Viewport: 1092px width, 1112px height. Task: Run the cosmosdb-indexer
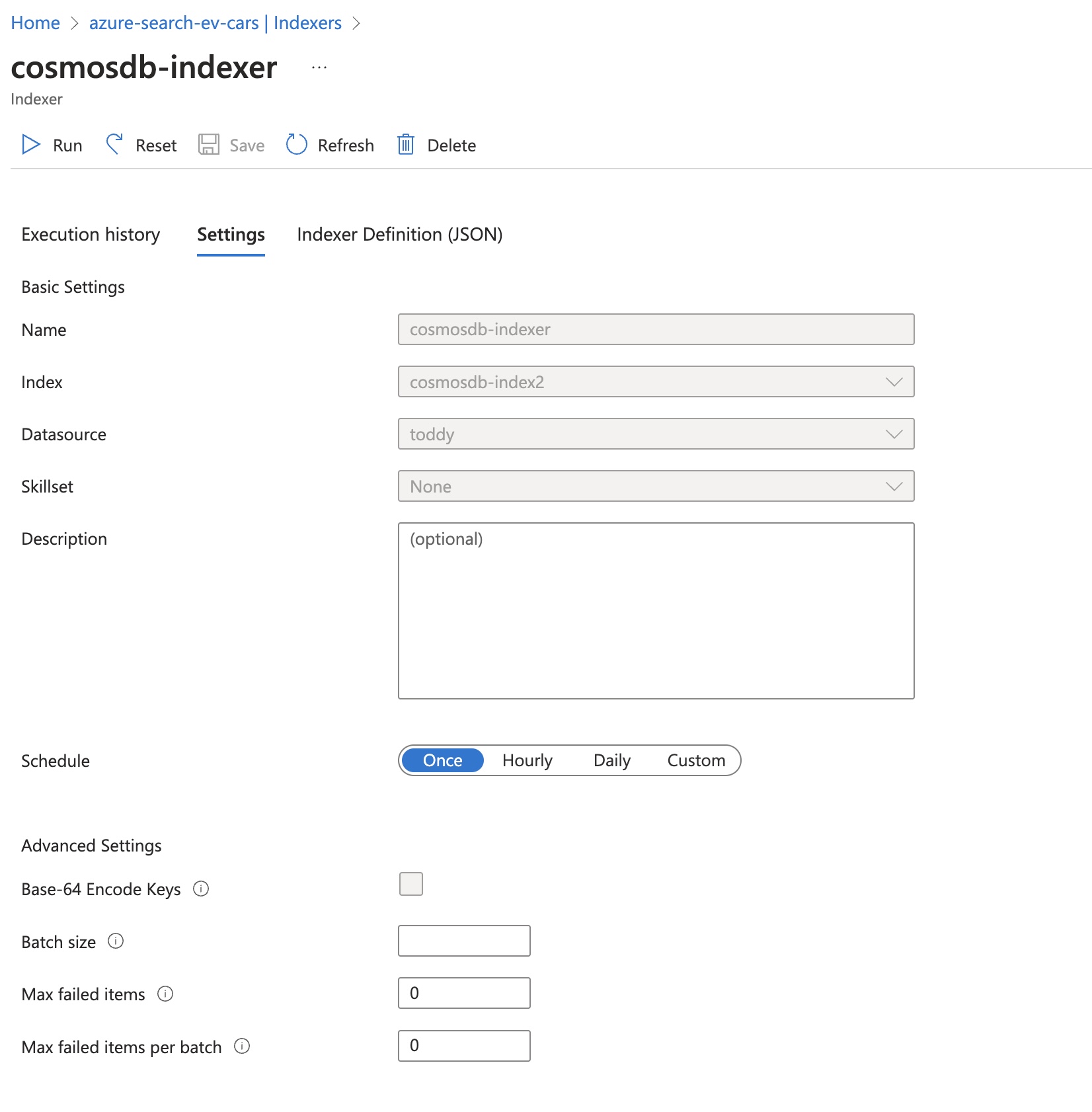click(52, 145)
